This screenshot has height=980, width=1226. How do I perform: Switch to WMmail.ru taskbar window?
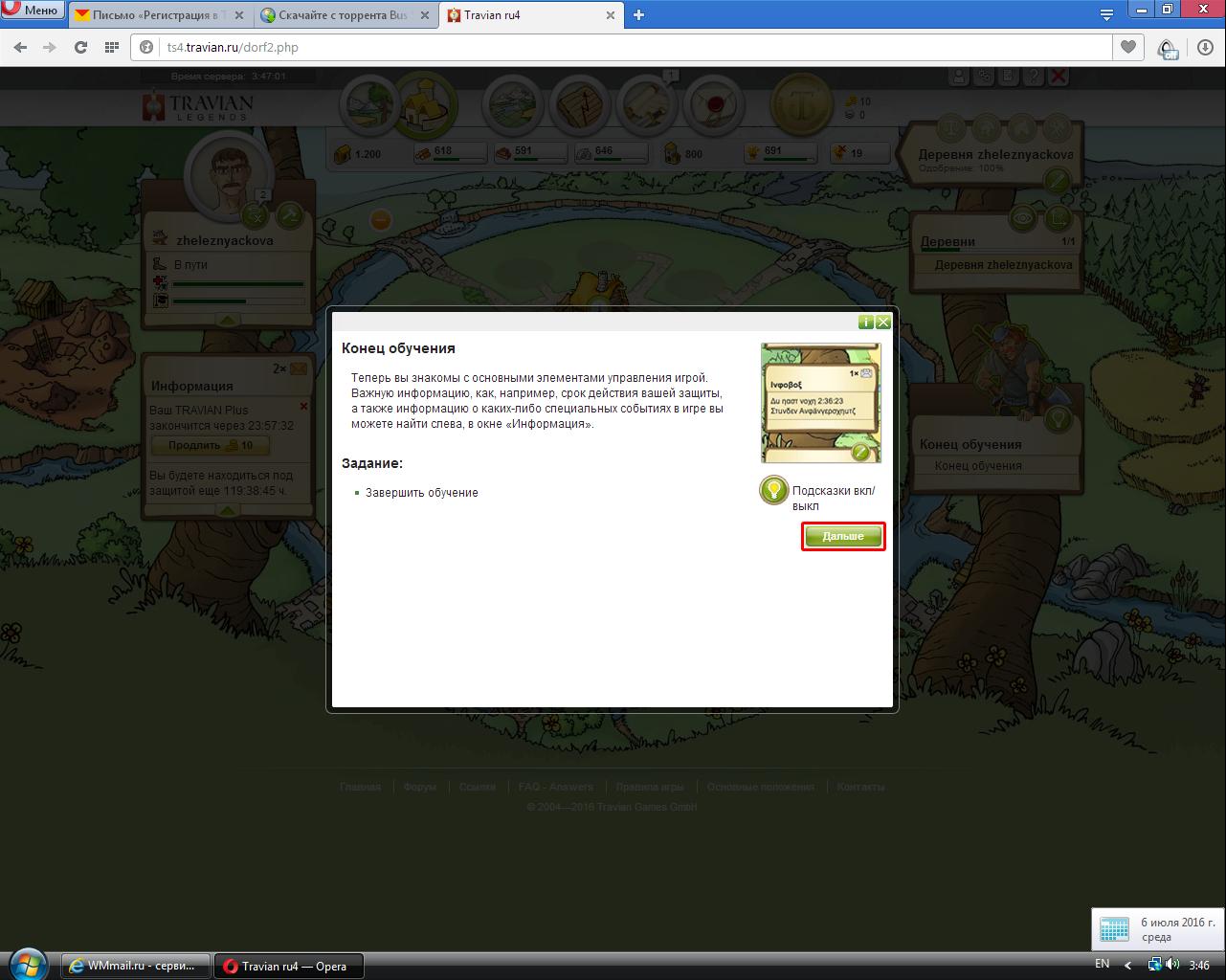135,966
